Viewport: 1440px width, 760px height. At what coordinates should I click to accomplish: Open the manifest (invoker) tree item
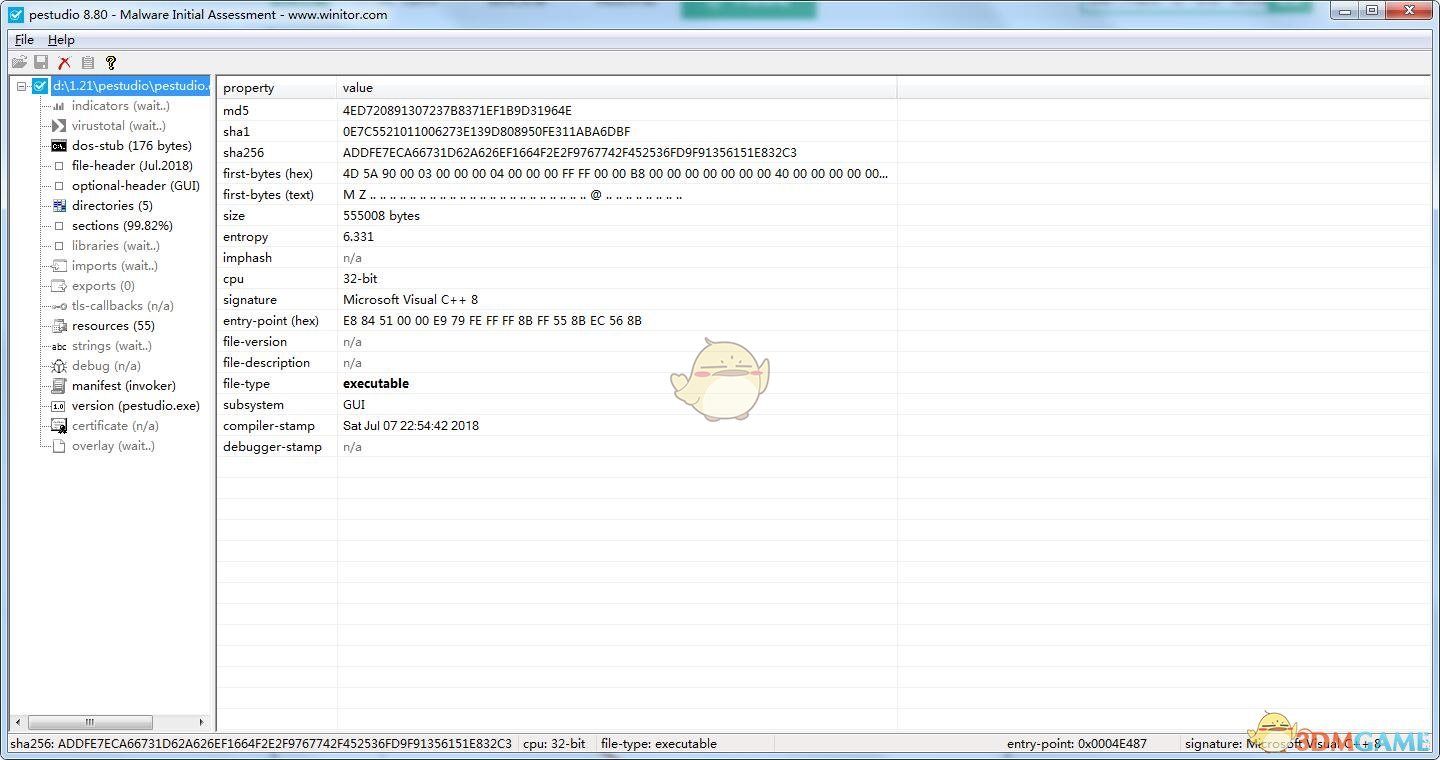(x=123, y=386)
